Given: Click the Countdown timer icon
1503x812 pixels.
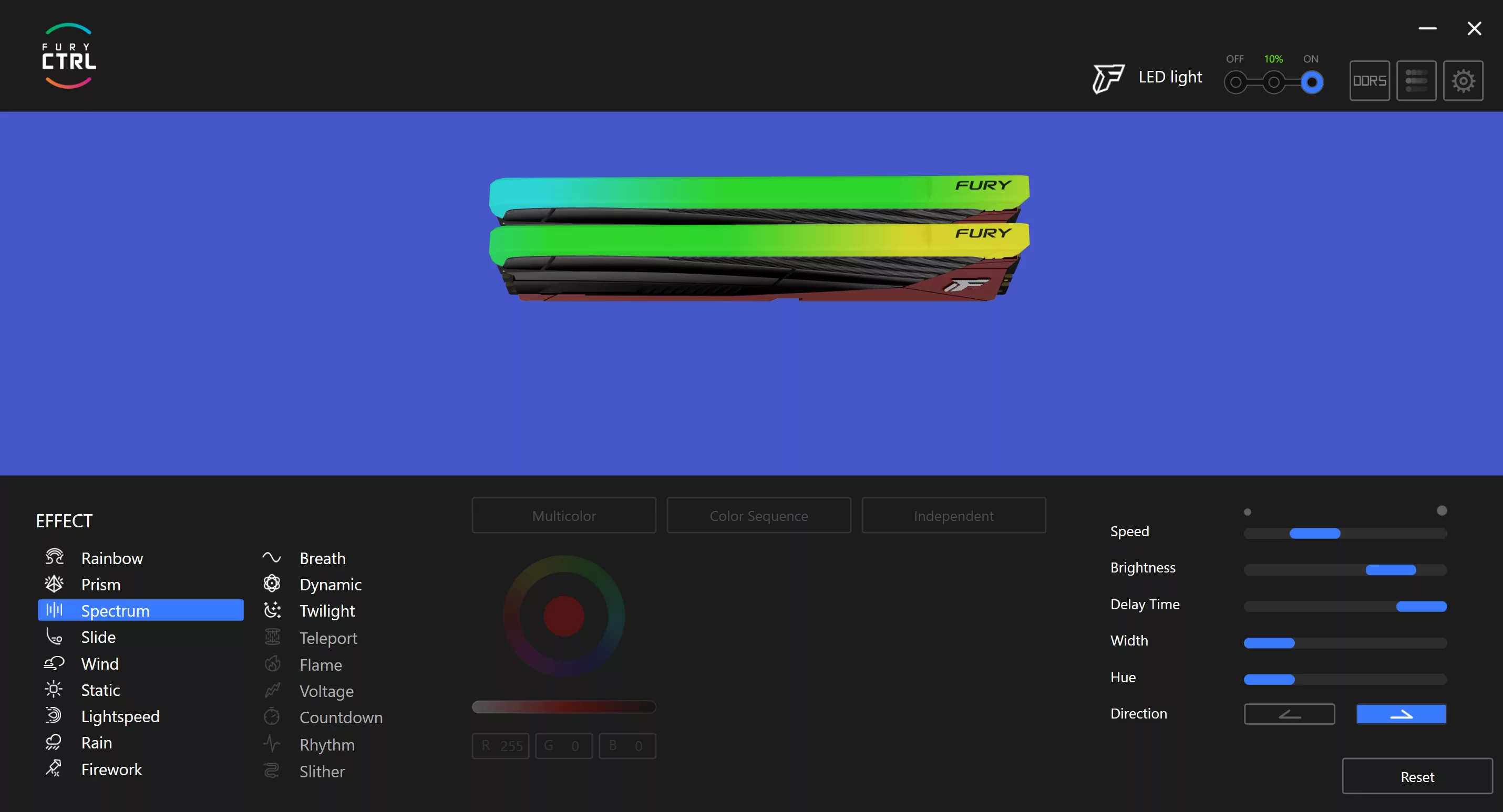Looking at the screenshot, I should (x=272, y=716).
